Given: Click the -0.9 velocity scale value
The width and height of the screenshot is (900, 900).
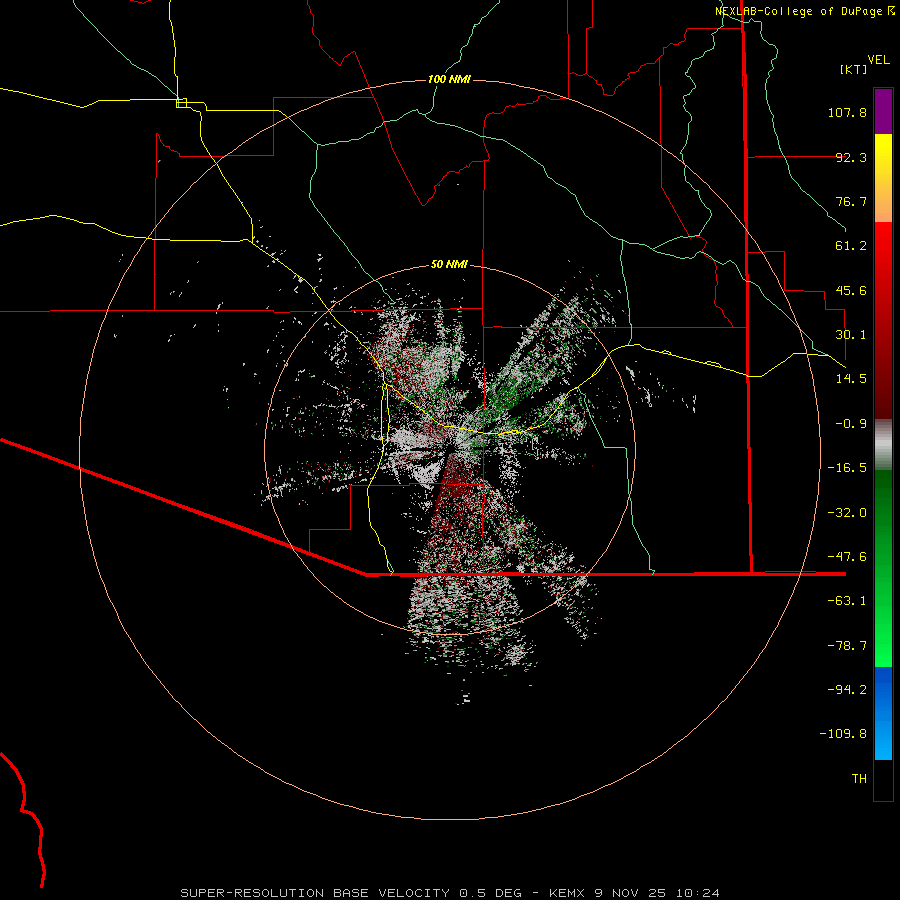Looking at the screenshot, I should point(851,424).
